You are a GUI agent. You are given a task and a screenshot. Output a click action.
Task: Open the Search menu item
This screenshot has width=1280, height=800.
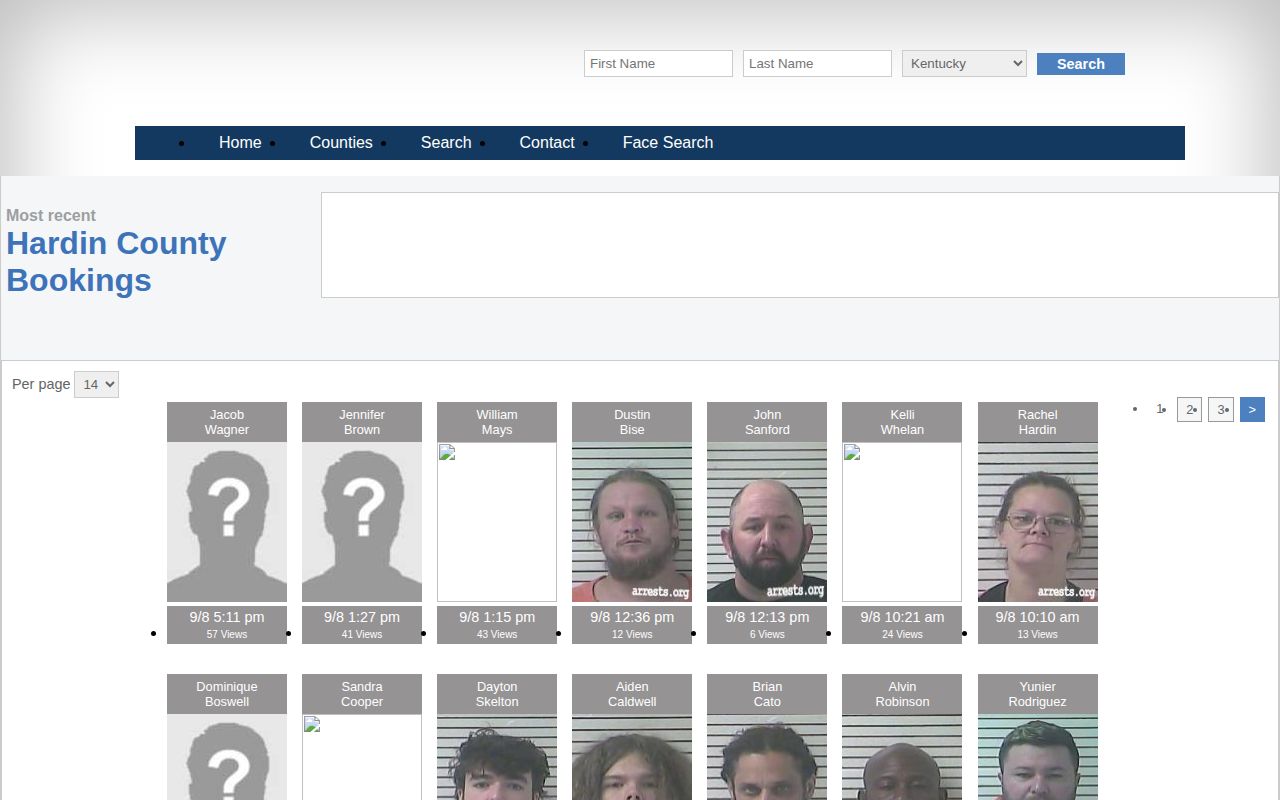(446, 142)
